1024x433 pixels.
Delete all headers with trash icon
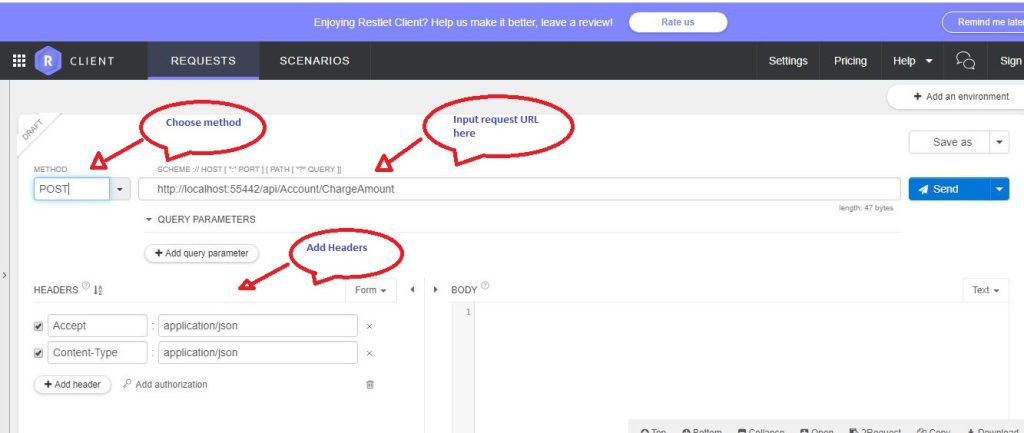pos(370,384)
